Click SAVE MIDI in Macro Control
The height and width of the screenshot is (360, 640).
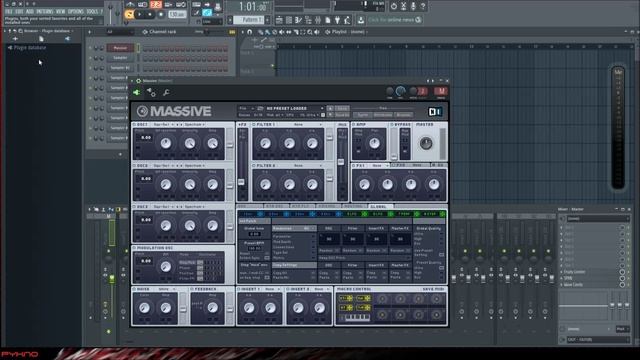point(433,289)
